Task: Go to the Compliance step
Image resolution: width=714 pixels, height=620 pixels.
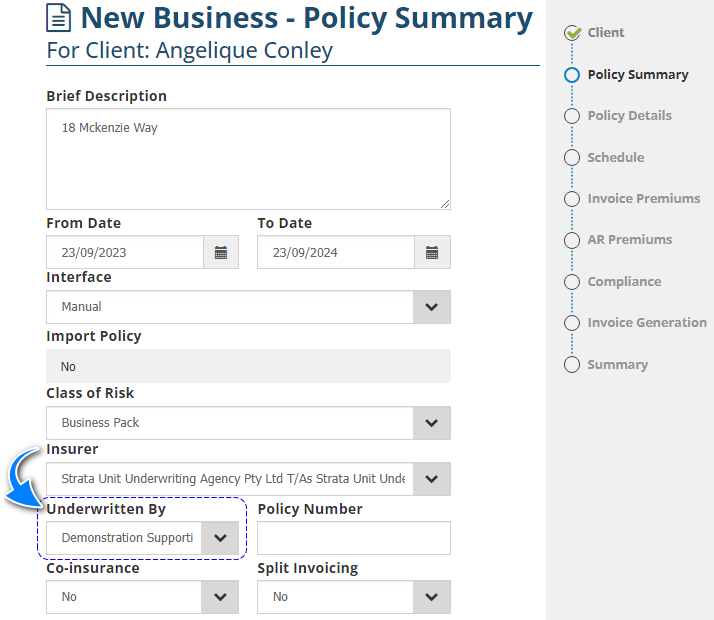Action: coord(623,282)
